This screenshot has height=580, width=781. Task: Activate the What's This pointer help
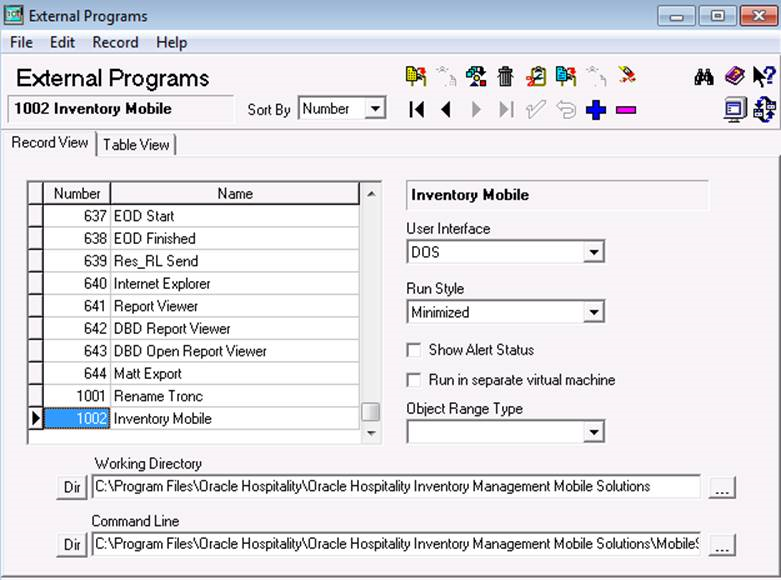(764, 77)
